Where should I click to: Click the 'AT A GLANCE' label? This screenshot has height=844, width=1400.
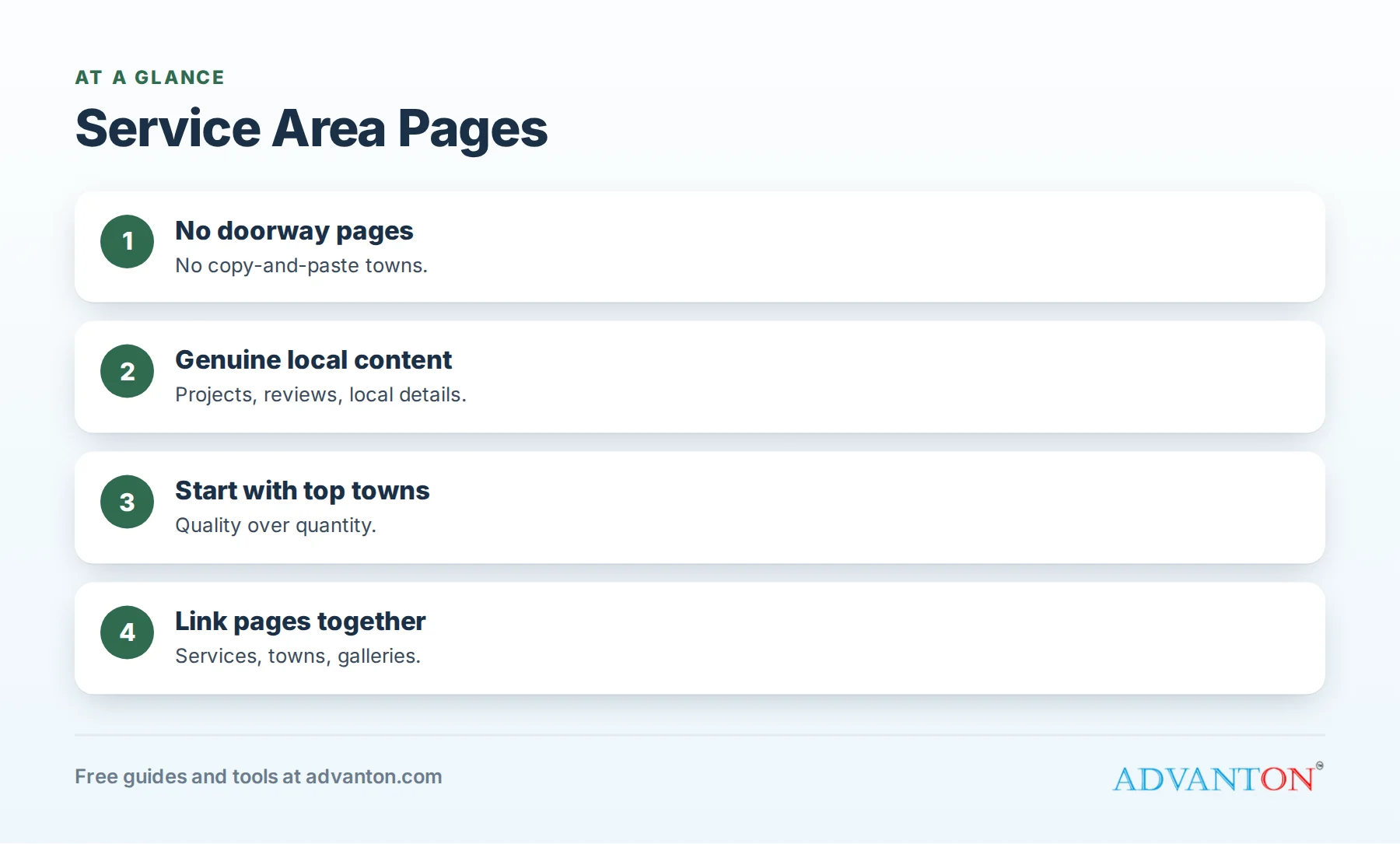pyautogui.click(x=150, y=77)
